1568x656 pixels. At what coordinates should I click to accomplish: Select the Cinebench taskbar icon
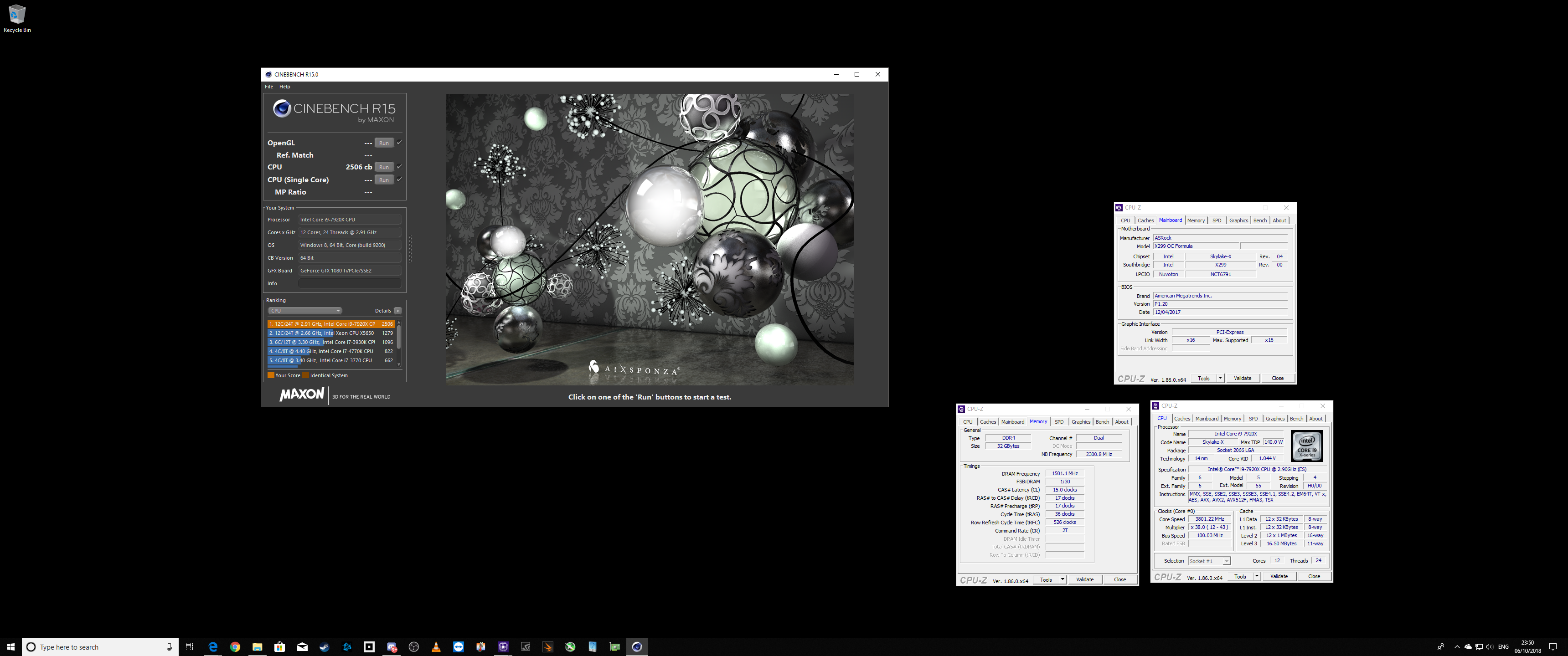pyautogui.click(x=637, y=647)
